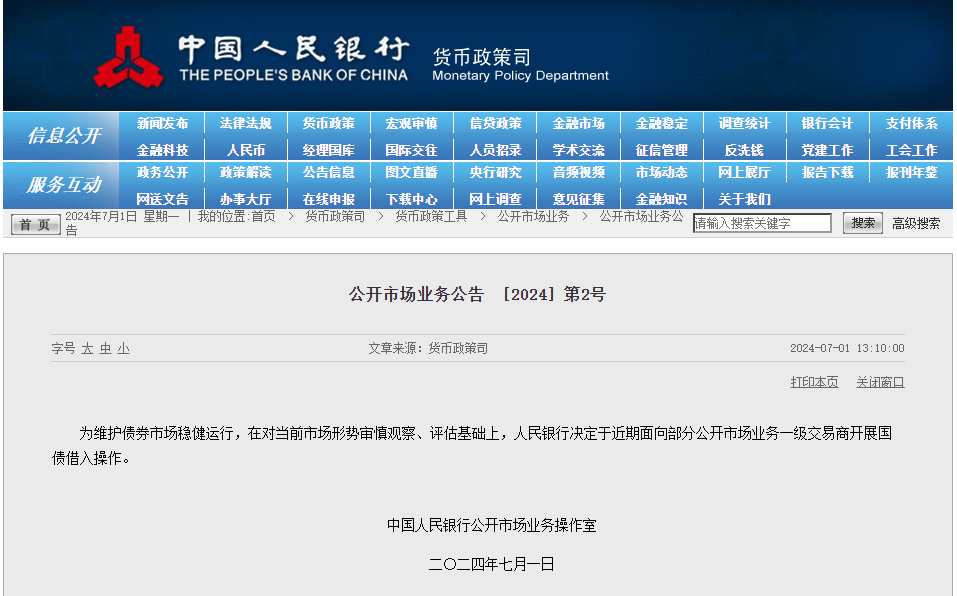Open 人员招录 menu item
The width and height of the screenshot is (957, 596).
[x=495, y=150]
